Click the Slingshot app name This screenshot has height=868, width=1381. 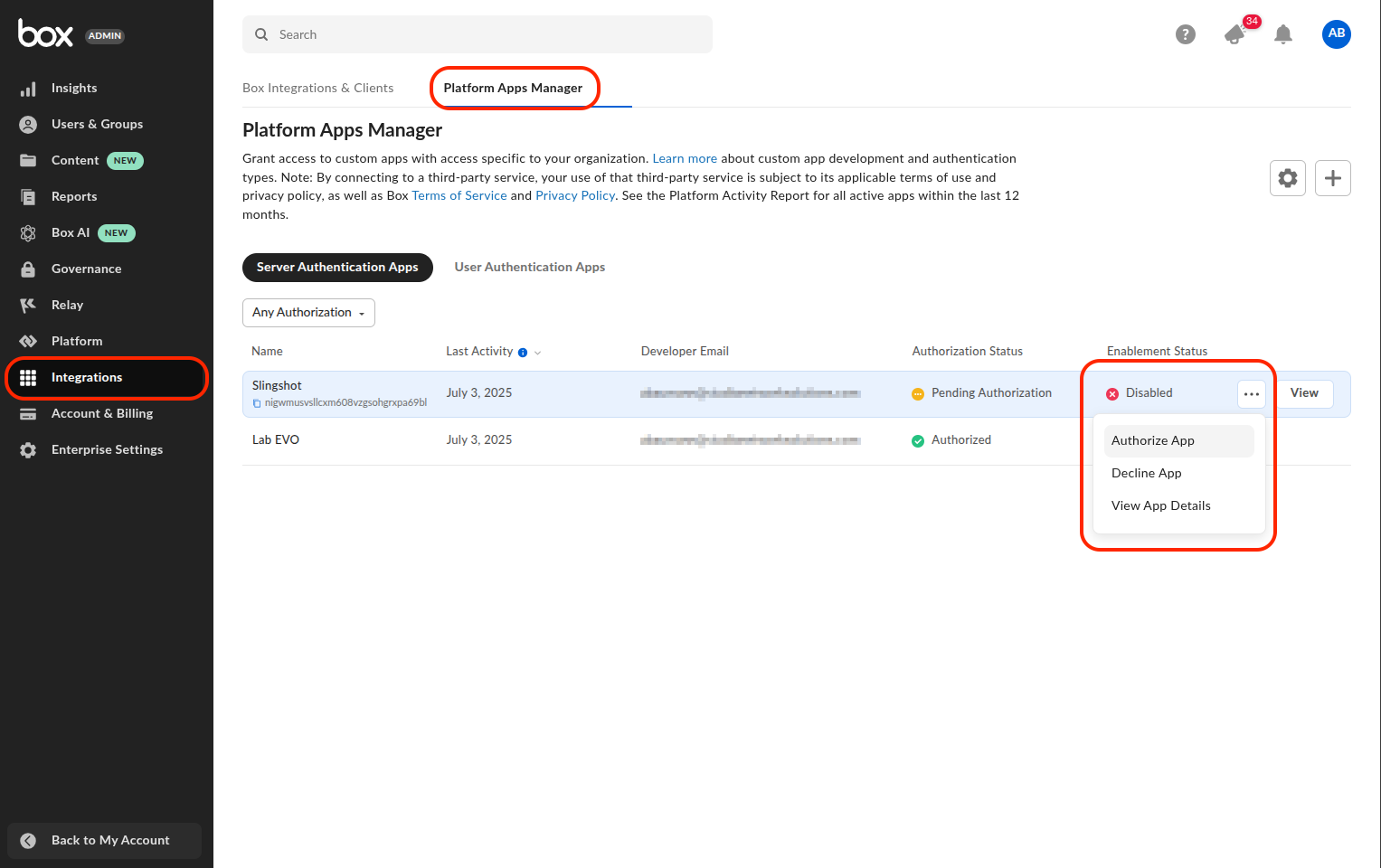[277, 386]
